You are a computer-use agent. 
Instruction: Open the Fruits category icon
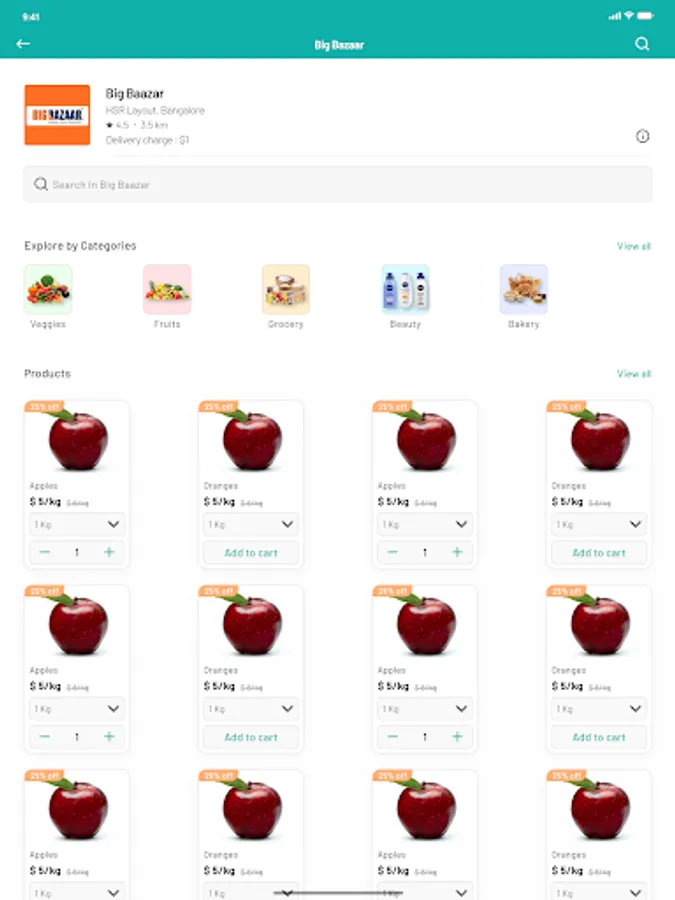click(x=167, y=289)
